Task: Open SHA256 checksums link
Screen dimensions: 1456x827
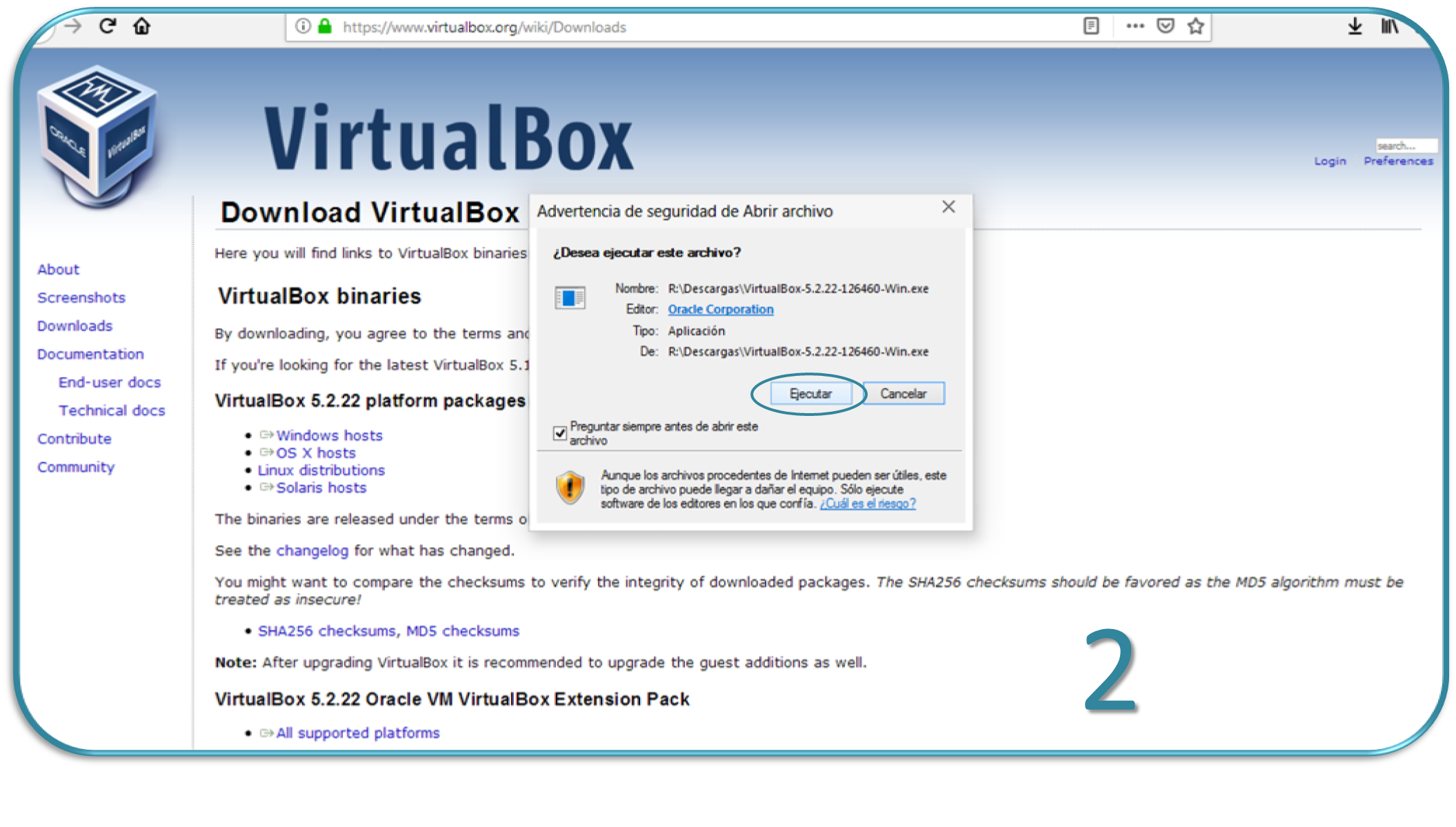Action: tap(326, 631)
